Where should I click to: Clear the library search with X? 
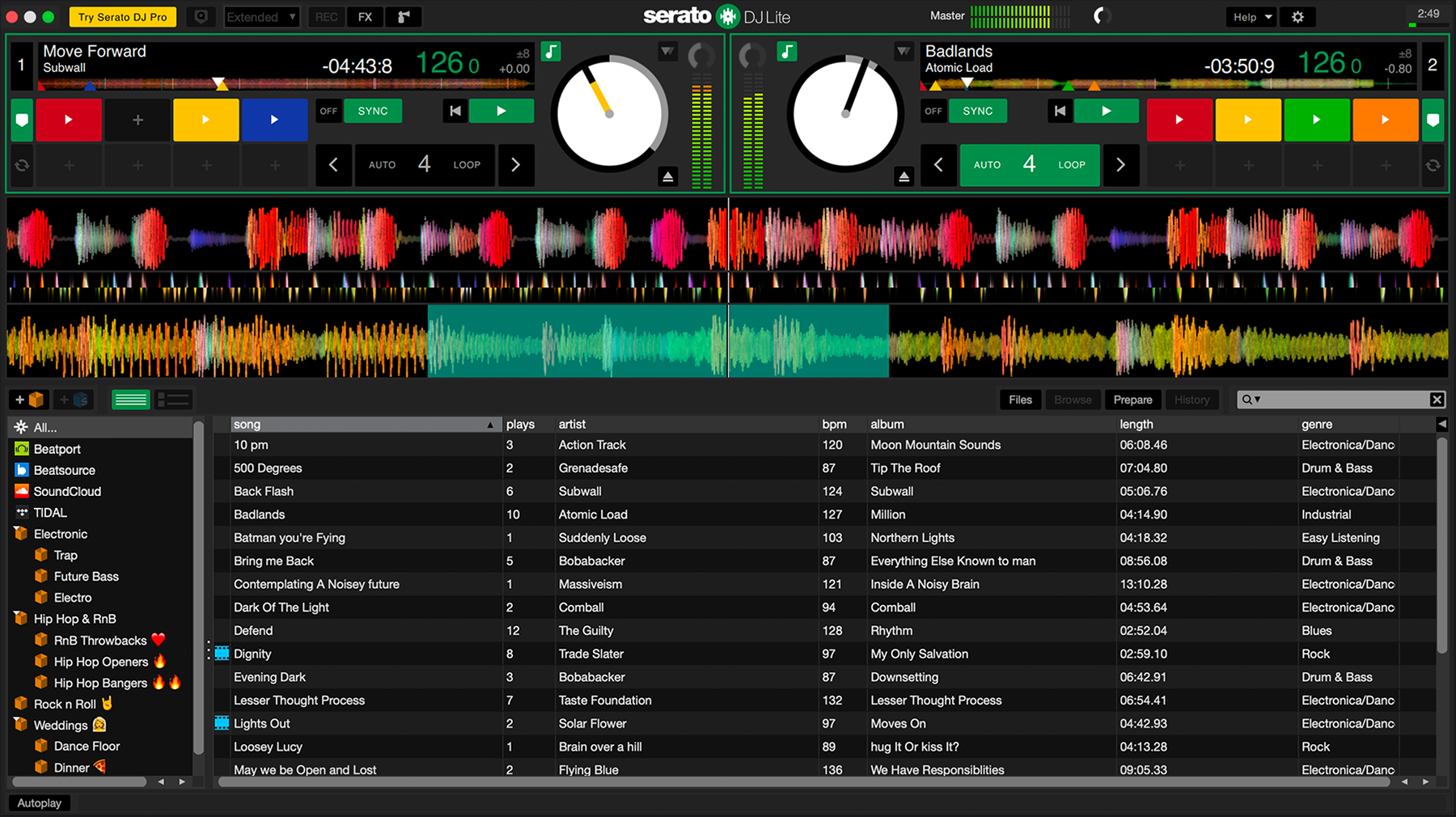pos(1437,400)
